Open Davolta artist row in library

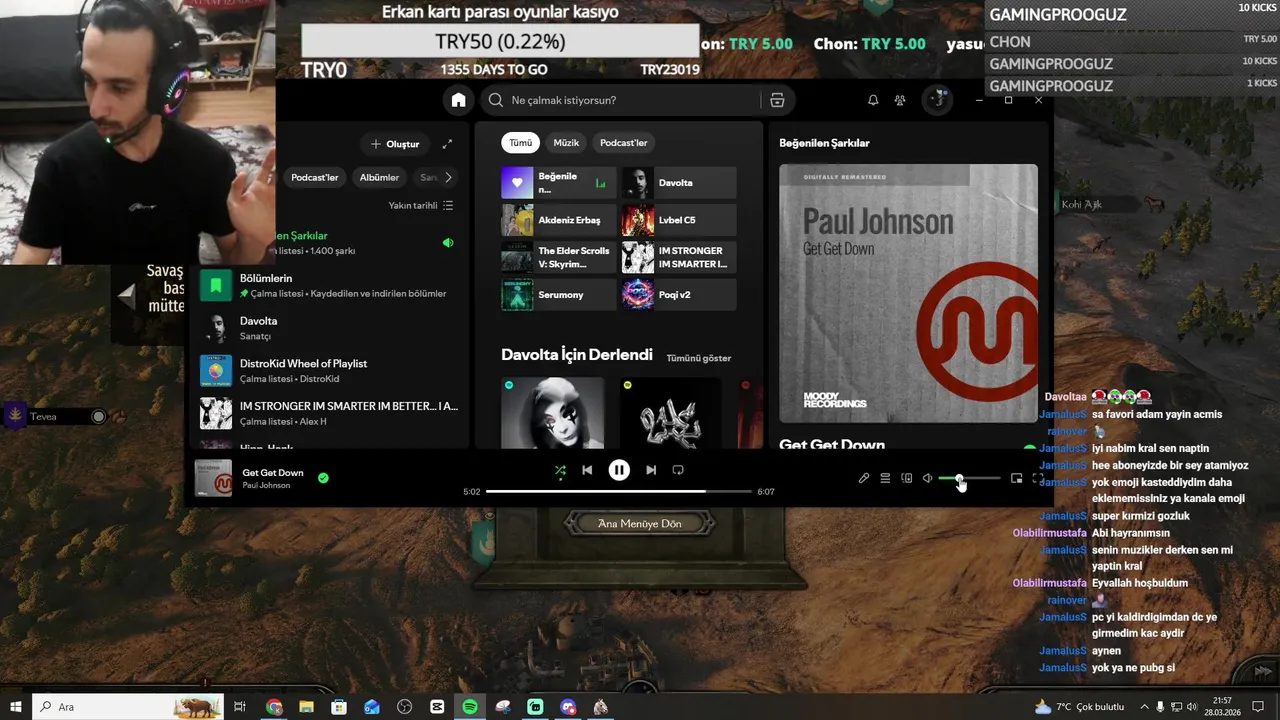coord(328,328)
